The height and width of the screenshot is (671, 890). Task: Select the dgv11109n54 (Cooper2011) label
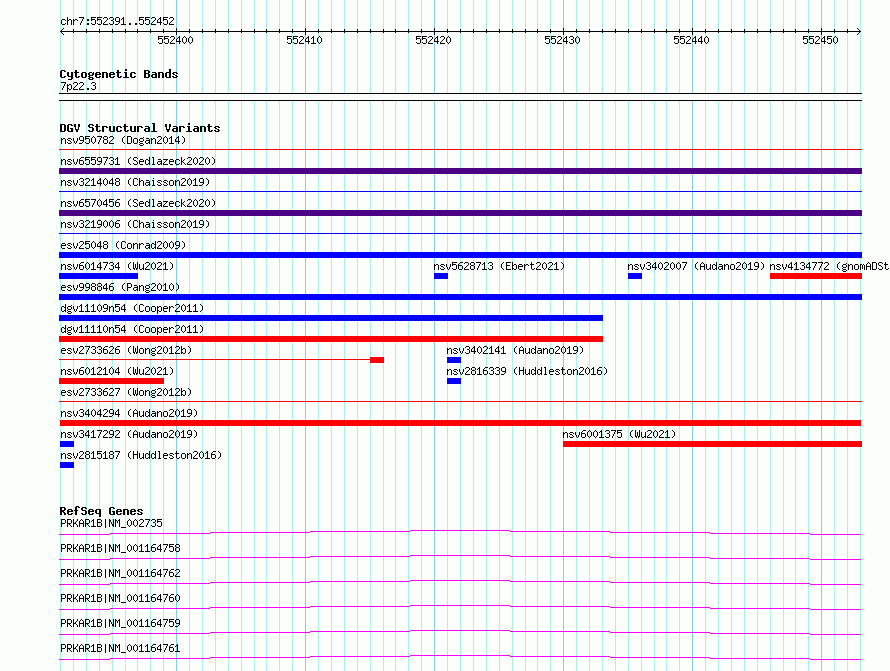click(132, 308)
